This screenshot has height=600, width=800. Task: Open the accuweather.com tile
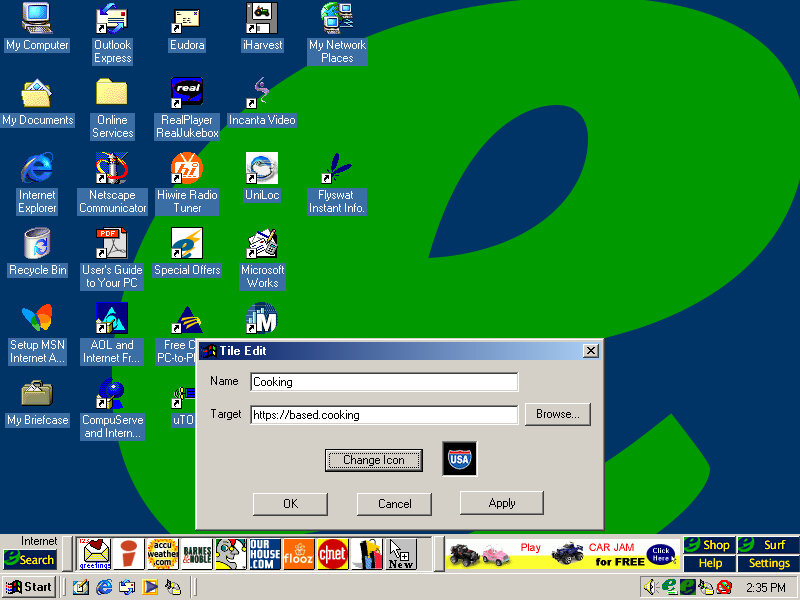point(162,554)
